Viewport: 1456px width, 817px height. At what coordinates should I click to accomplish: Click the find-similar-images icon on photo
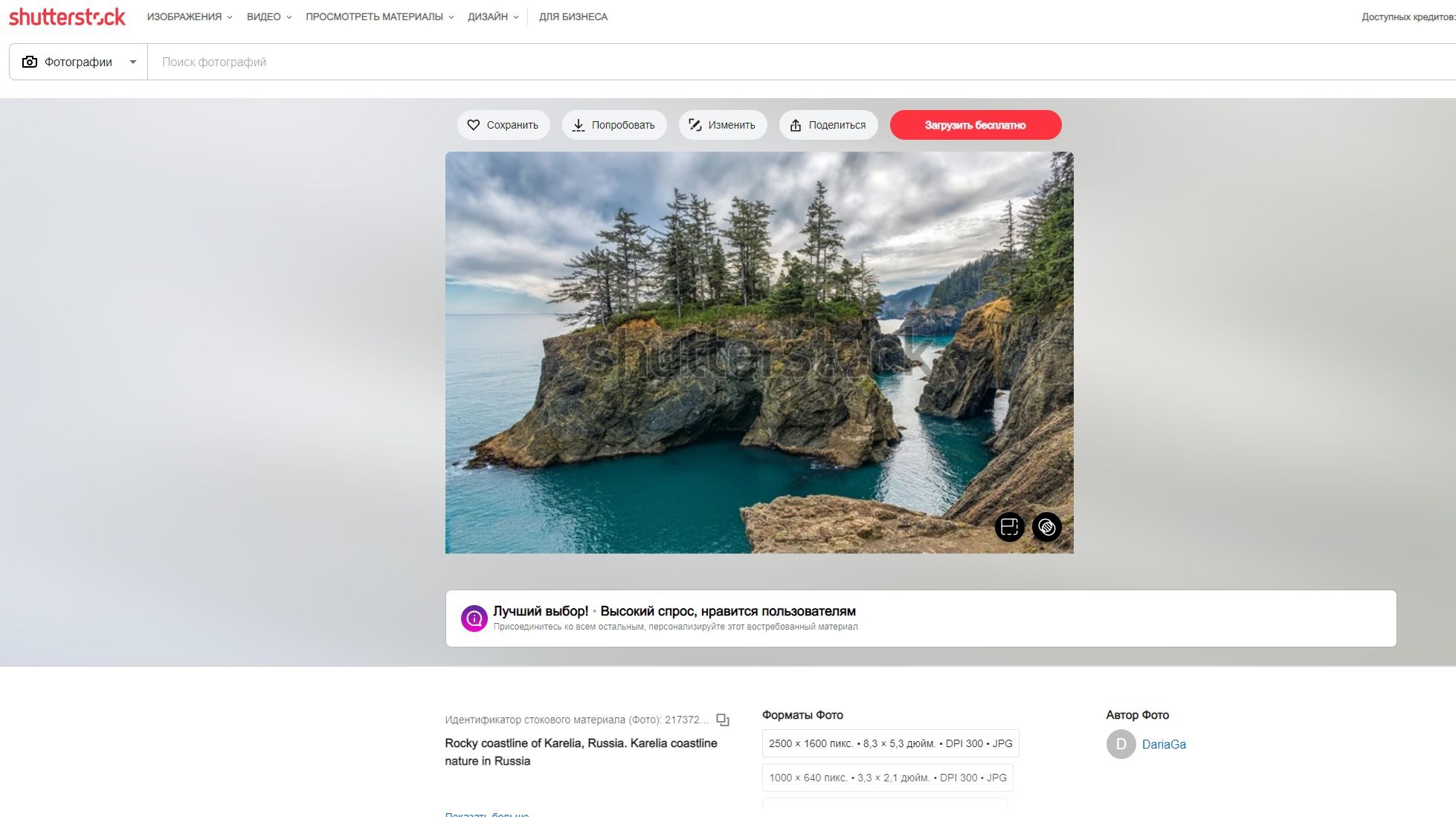[x=1009, y=527]
